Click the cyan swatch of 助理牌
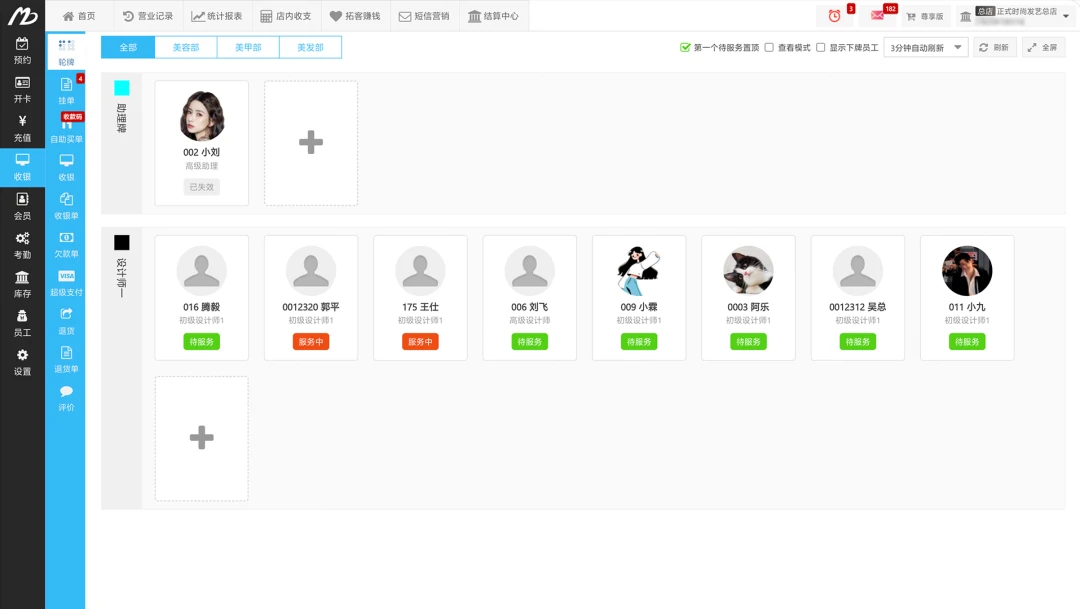Screen dimensions: 1080x609 pos(122,88)
